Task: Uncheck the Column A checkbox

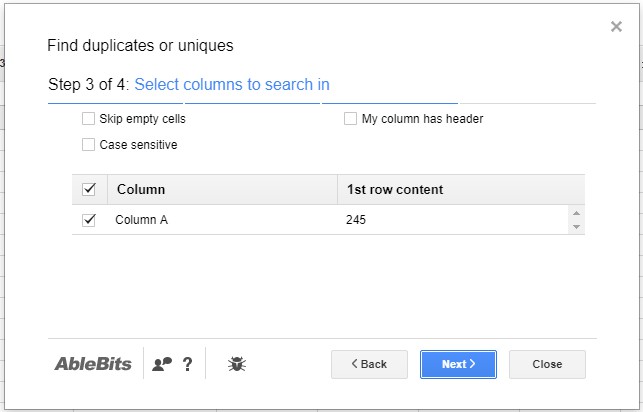Action: (89, 220)
